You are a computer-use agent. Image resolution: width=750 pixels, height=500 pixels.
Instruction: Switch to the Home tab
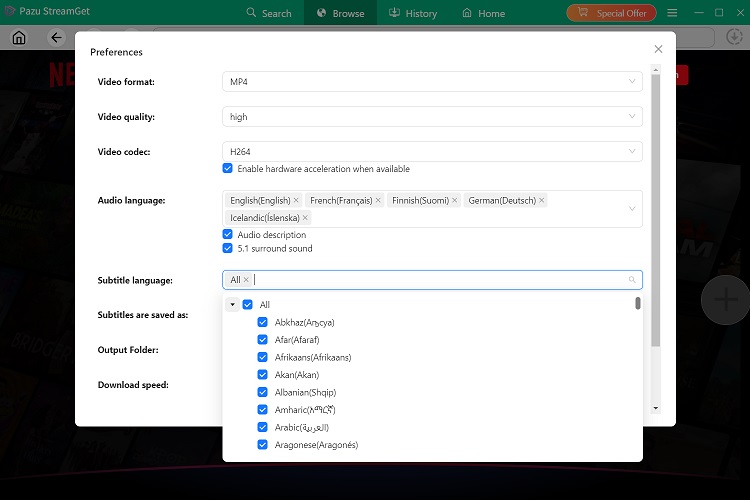[484, 13]
